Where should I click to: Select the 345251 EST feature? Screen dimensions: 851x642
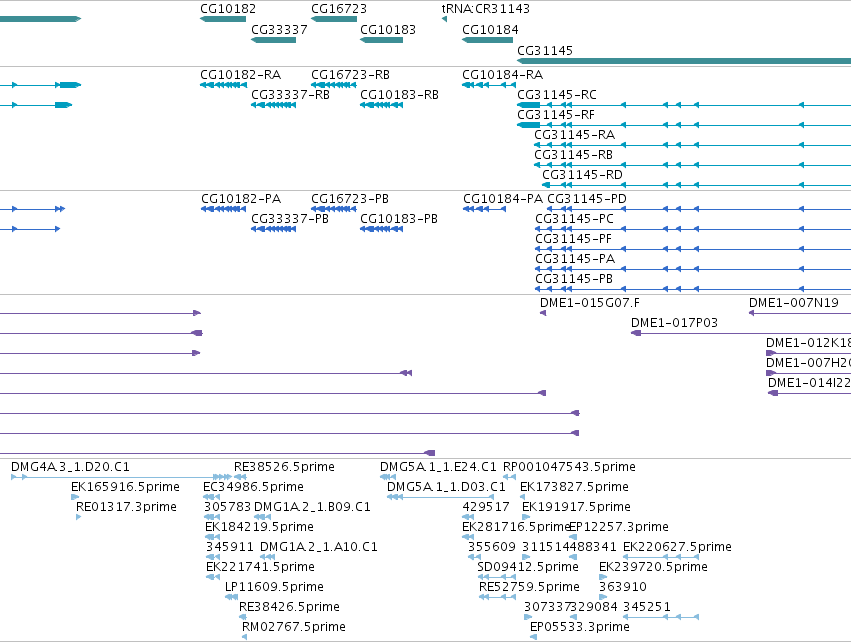pos(661,618)
